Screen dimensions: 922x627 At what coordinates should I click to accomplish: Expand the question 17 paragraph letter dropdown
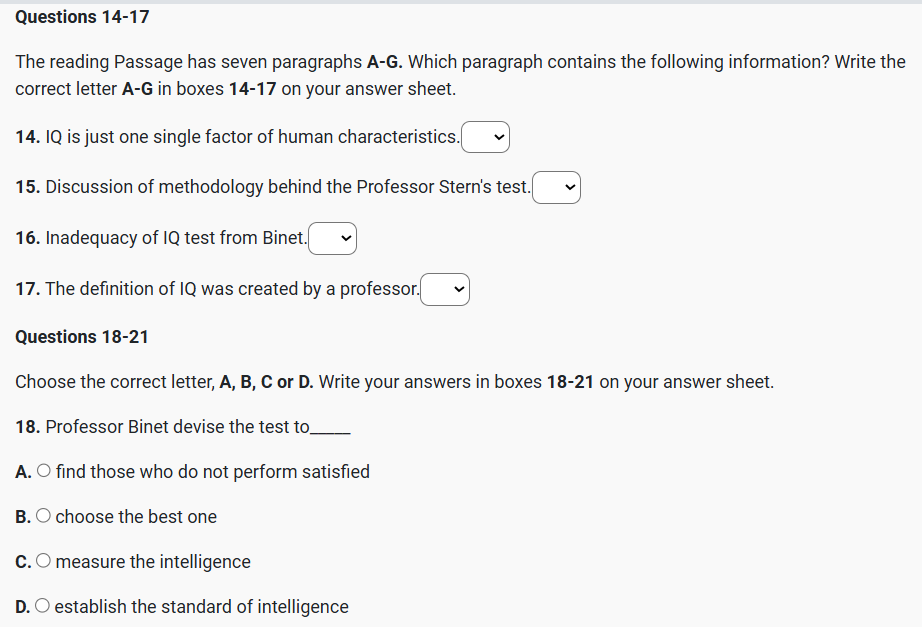tap(445, 289)
